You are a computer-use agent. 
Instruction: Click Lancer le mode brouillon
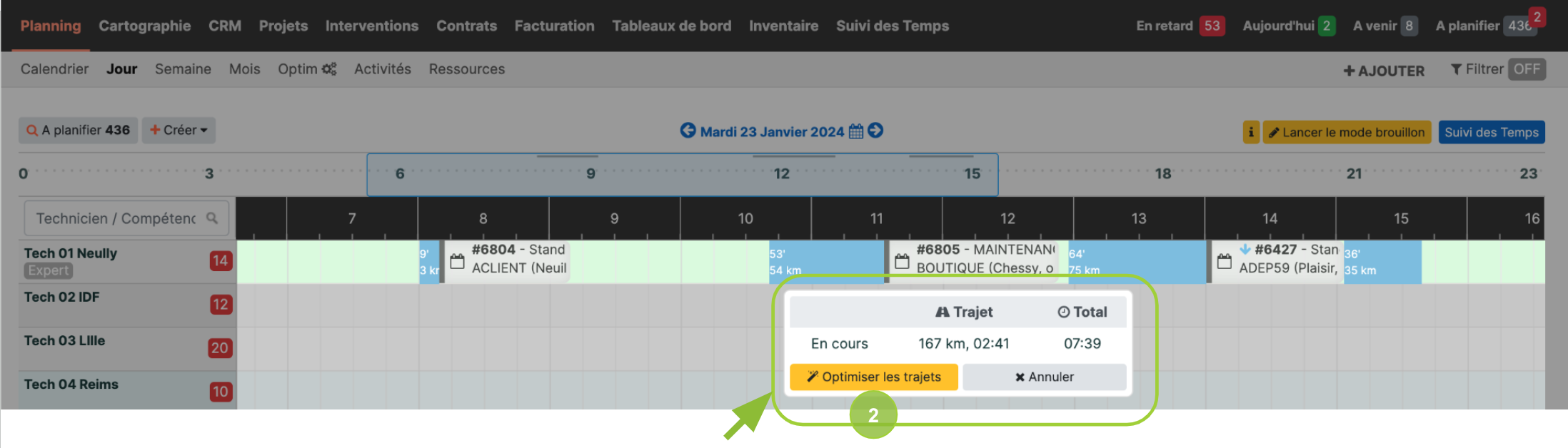pos(1346,132)
